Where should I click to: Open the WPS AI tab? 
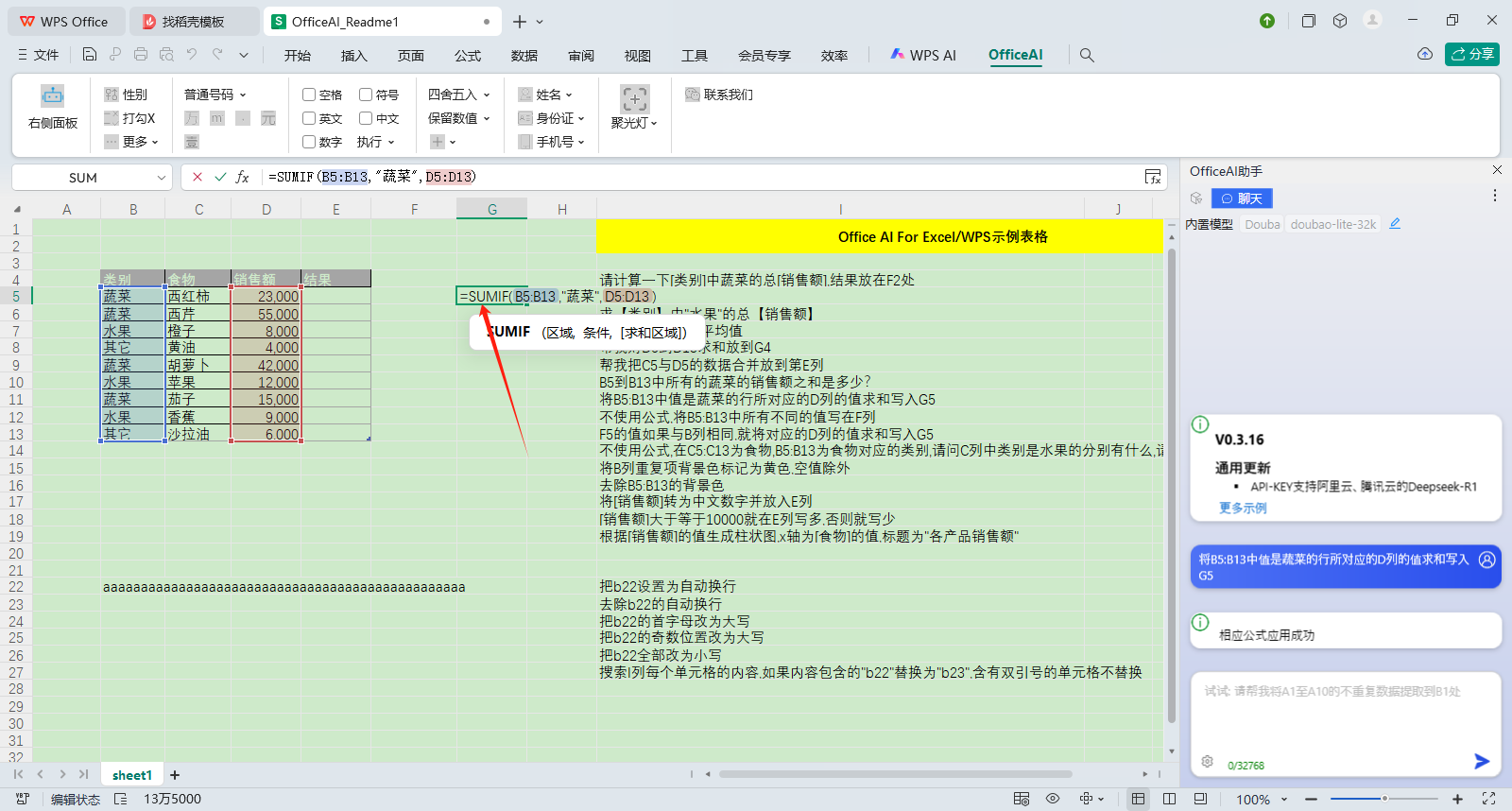click(923, 55)
